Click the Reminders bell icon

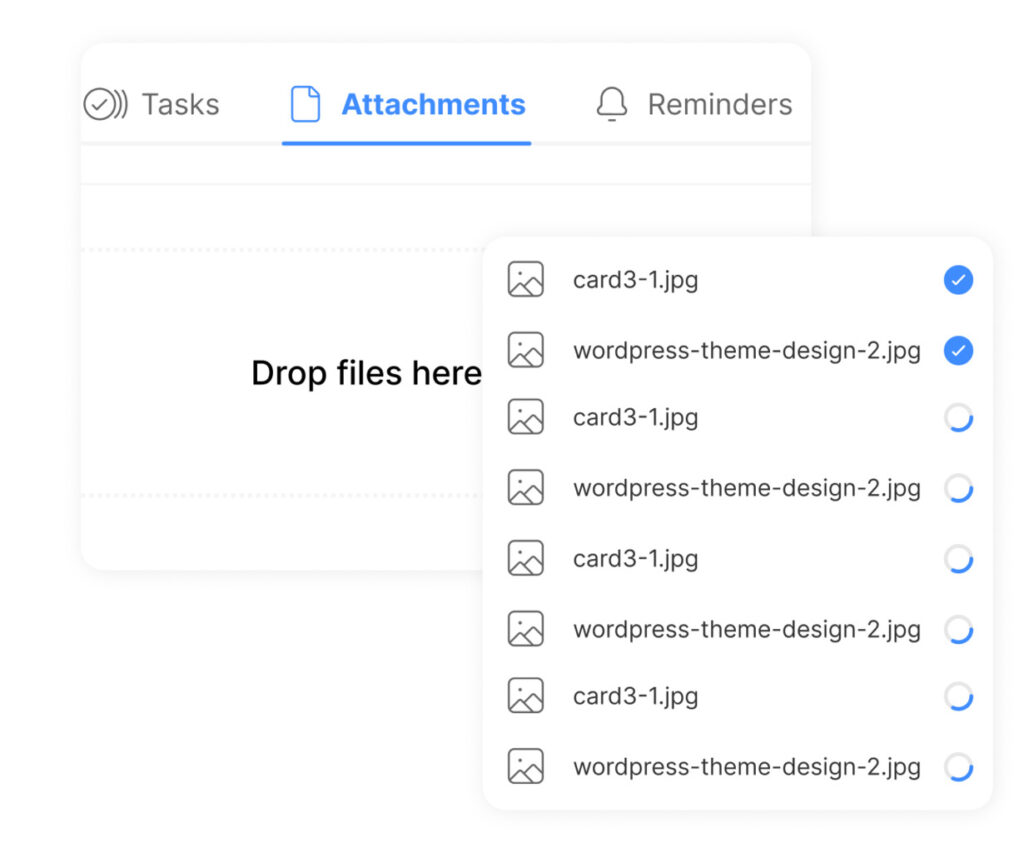[x=611, y=104]
